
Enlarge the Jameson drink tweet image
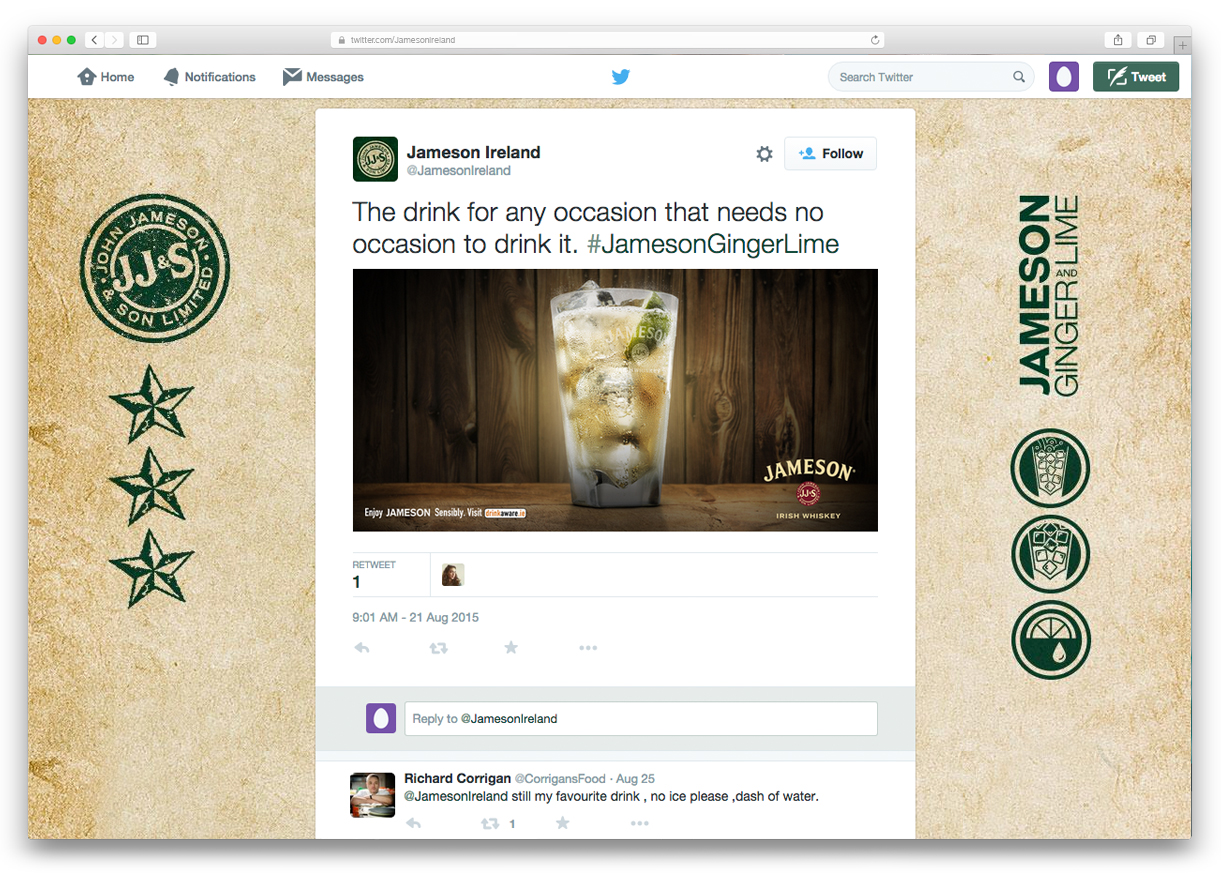pos(615,400)
